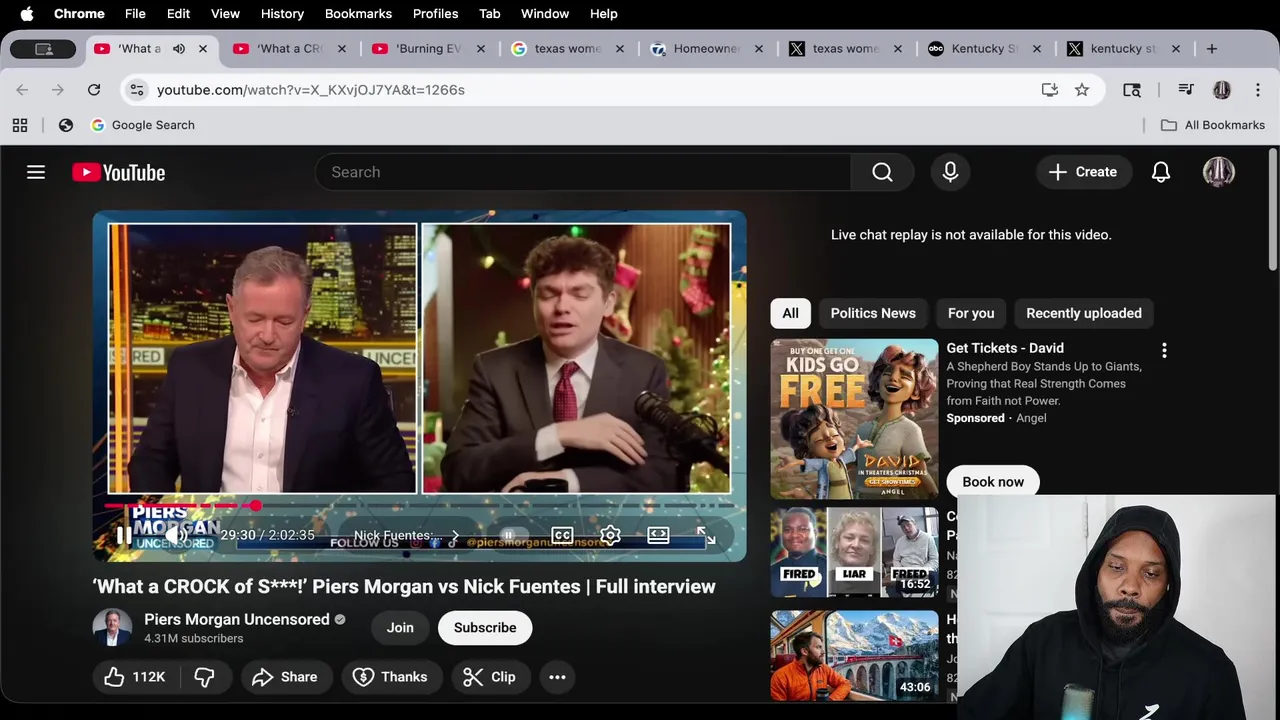Expand the 'Nick Fuentes:' chapter chevron

click(455, 536)
